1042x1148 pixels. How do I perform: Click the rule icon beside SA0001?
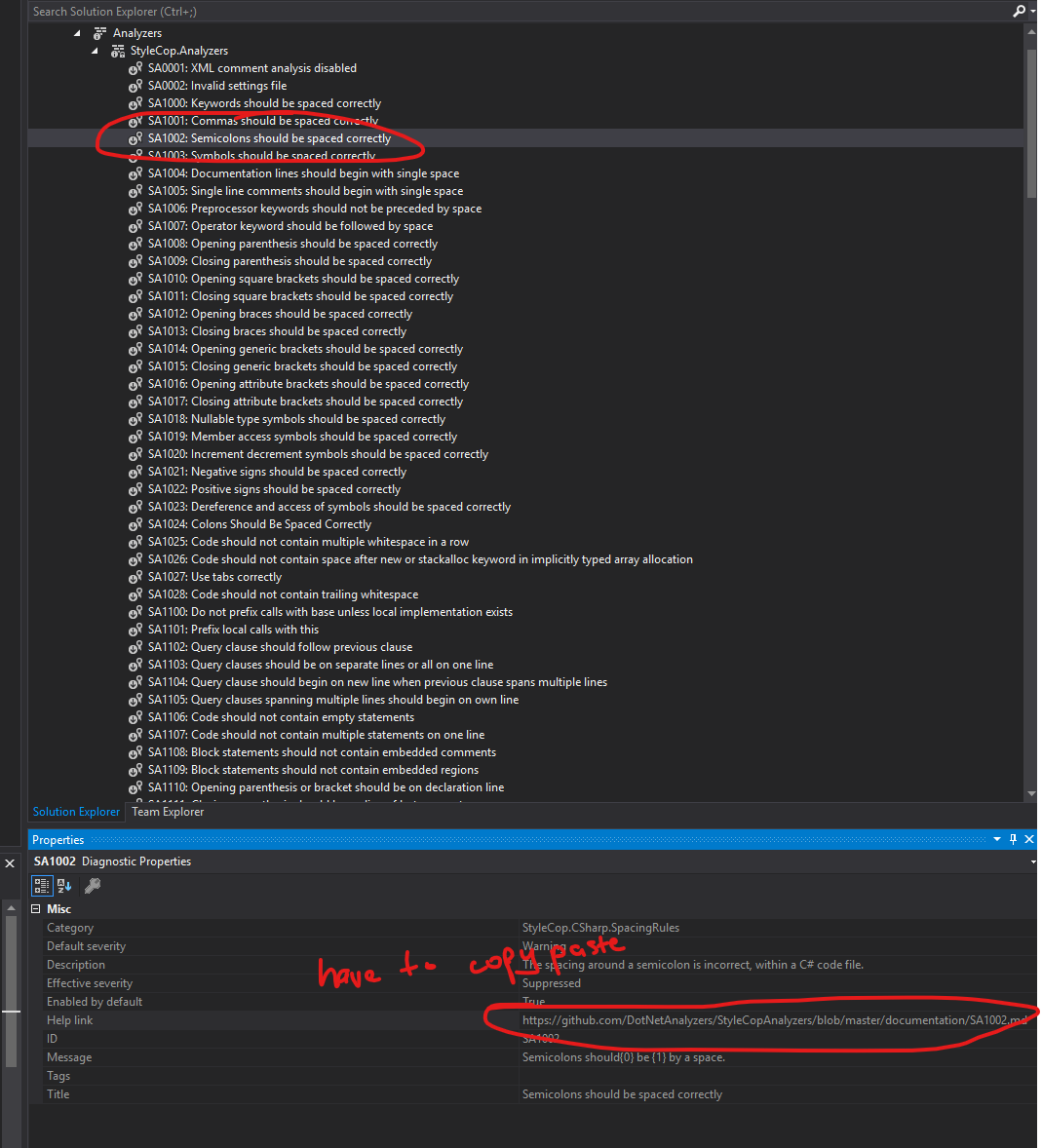(135, 68)
